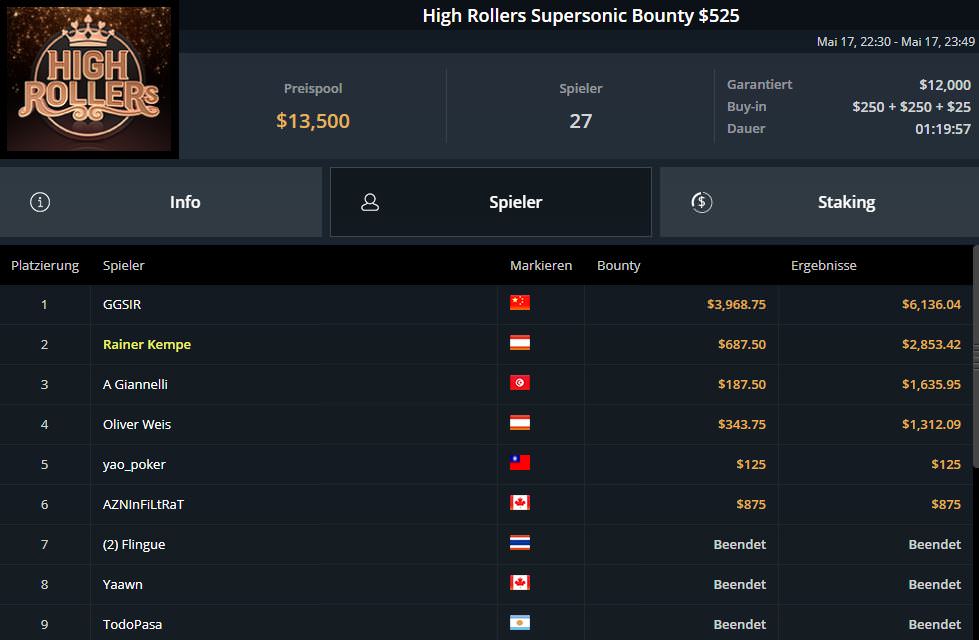The image size is (979, 640).
Task: Click AZNInFiLtRaT's Canada flag icon
Action: 520,503
